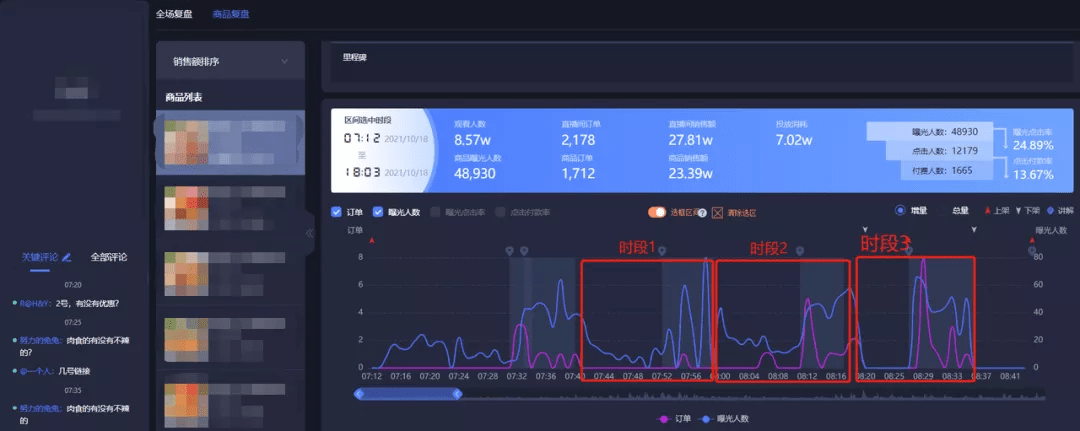Click the blue 讲解 marker legend icon
Viewport: 1080px width, 431px height.
click(1050, 212)
